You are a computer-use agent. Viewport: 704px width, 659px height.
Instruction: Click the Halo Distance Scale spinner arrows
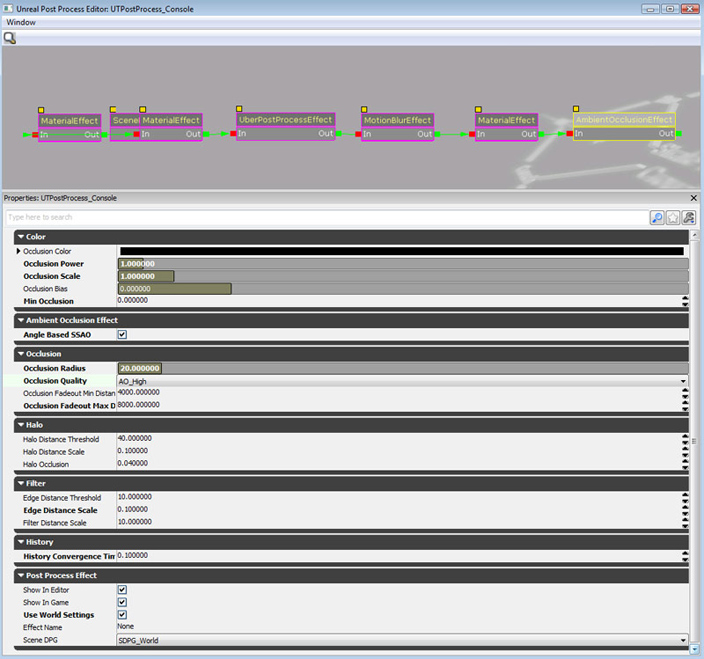tap(685, 452)
